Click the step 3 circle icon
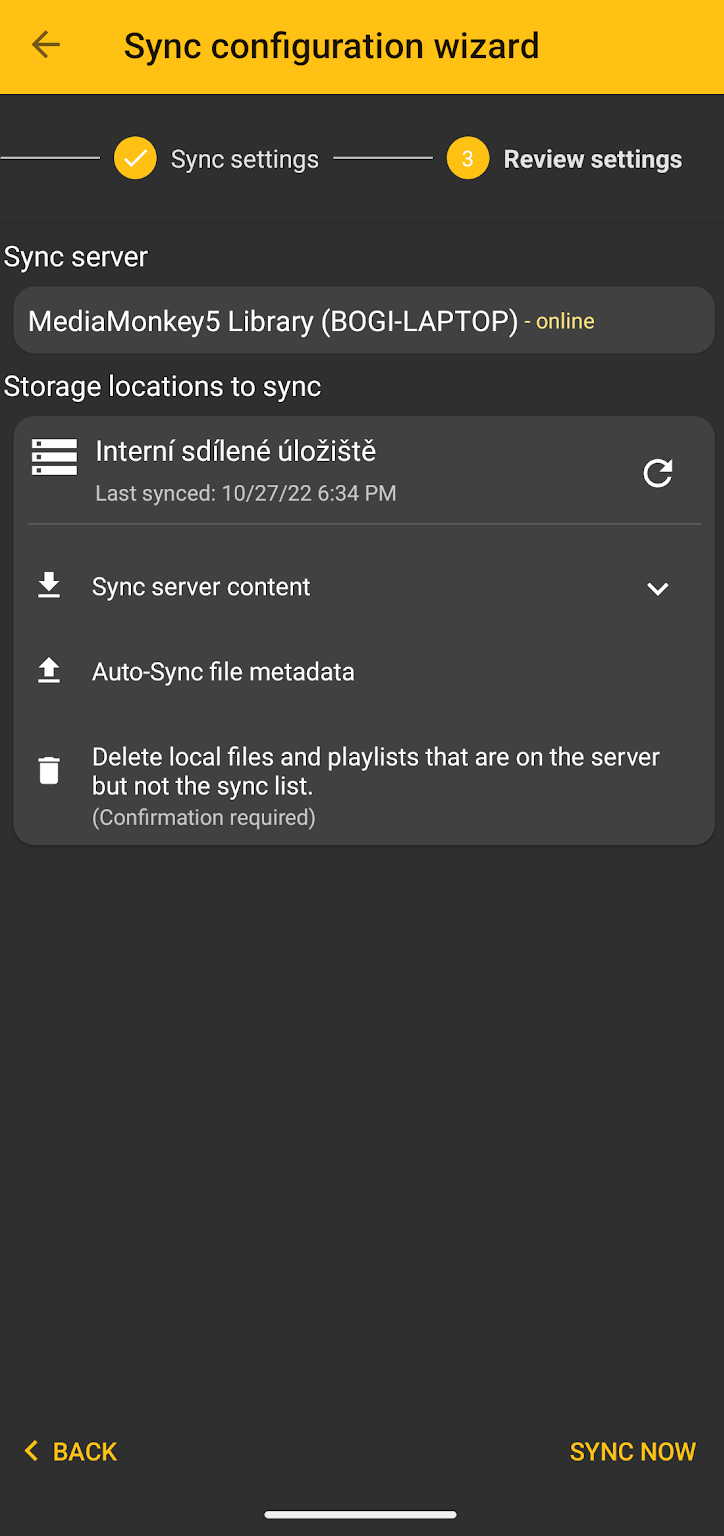 click(467, 159)
